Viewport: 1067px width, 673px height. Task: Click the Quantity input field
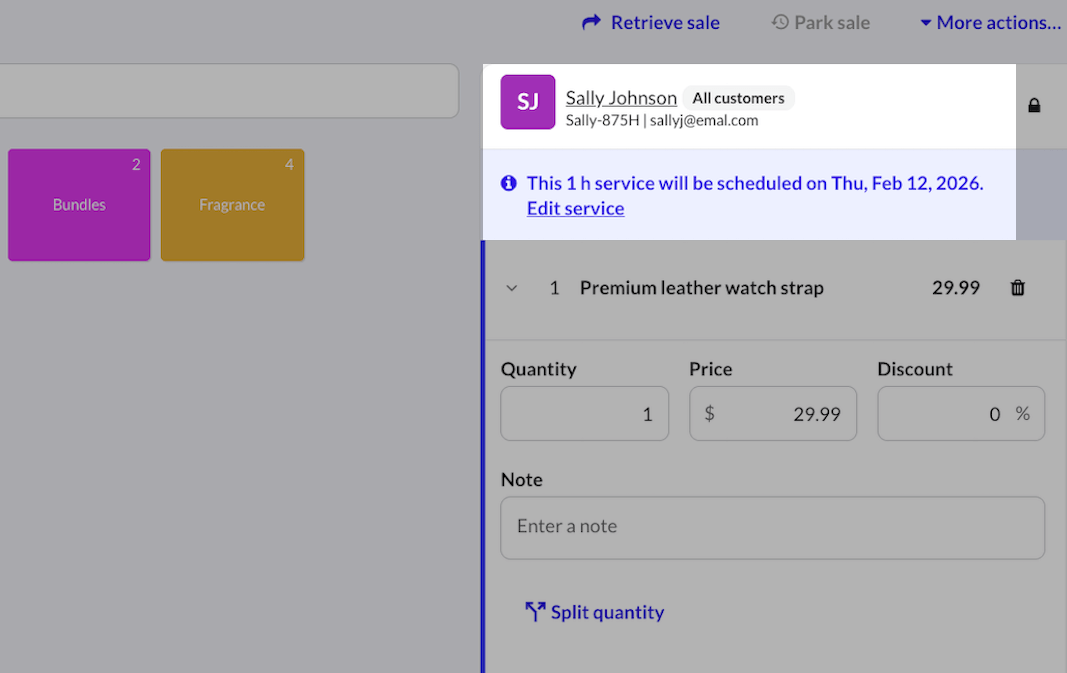[x=585, y=414]
